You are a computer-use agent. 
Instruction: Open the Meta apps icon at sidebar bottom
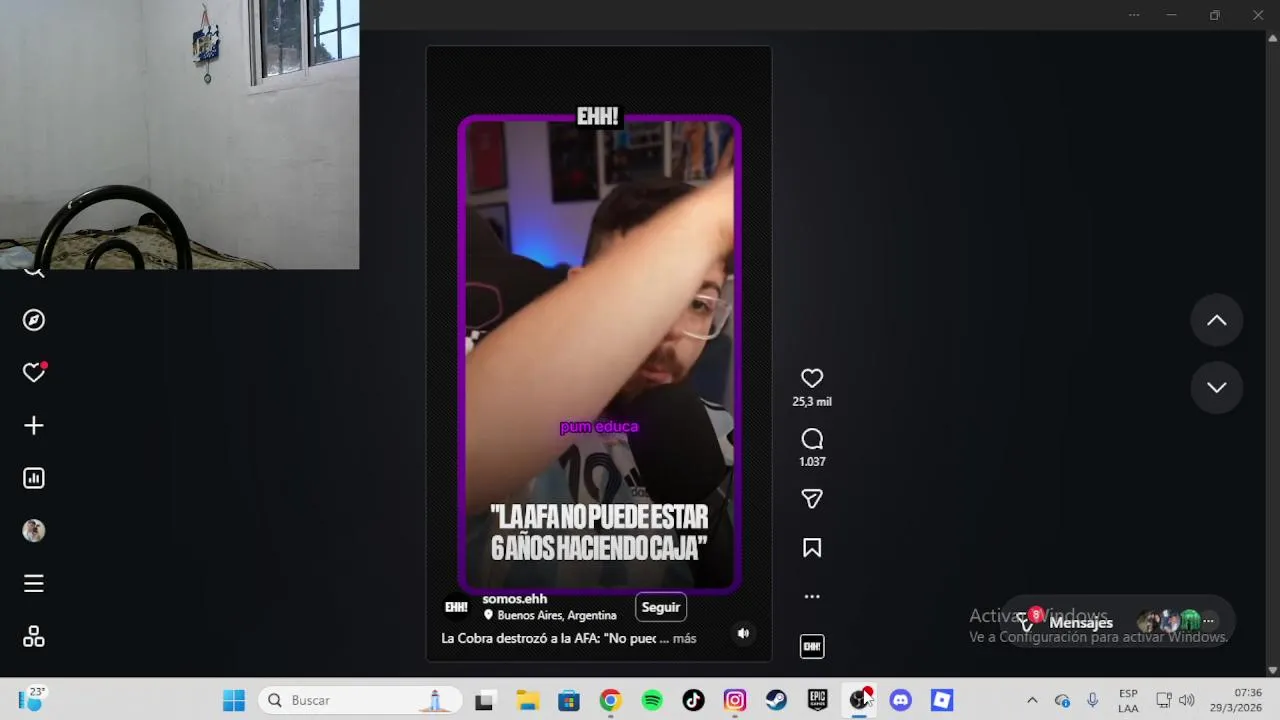coord(34,636)
